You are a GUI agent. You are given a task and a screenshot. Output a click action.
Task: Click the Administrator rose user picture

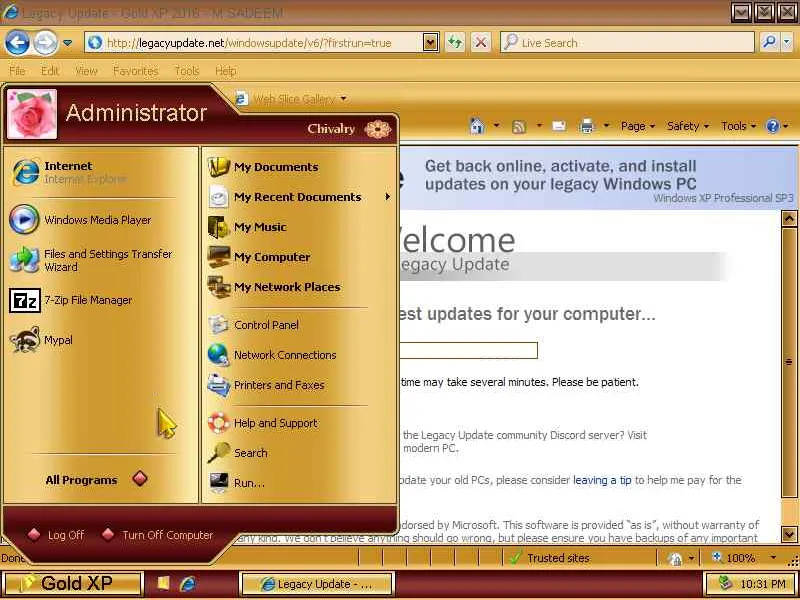tap(32, 114)
